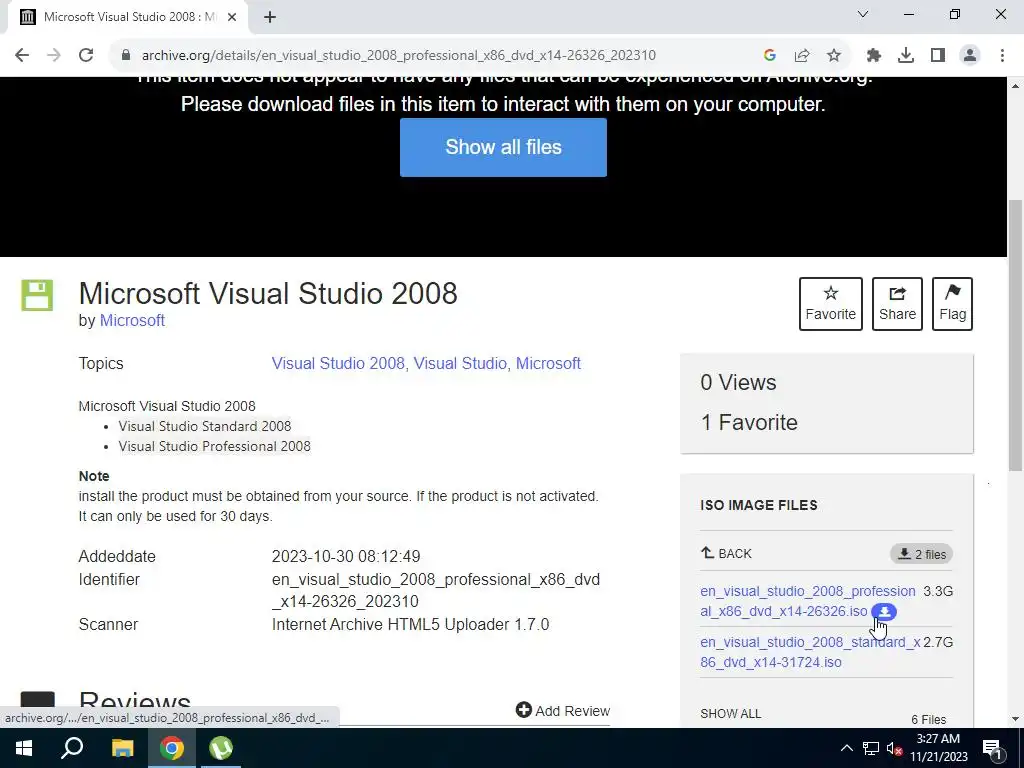1024x768 pixels.
Task: Click the 6 Files count text
Action: pos(929,720)
